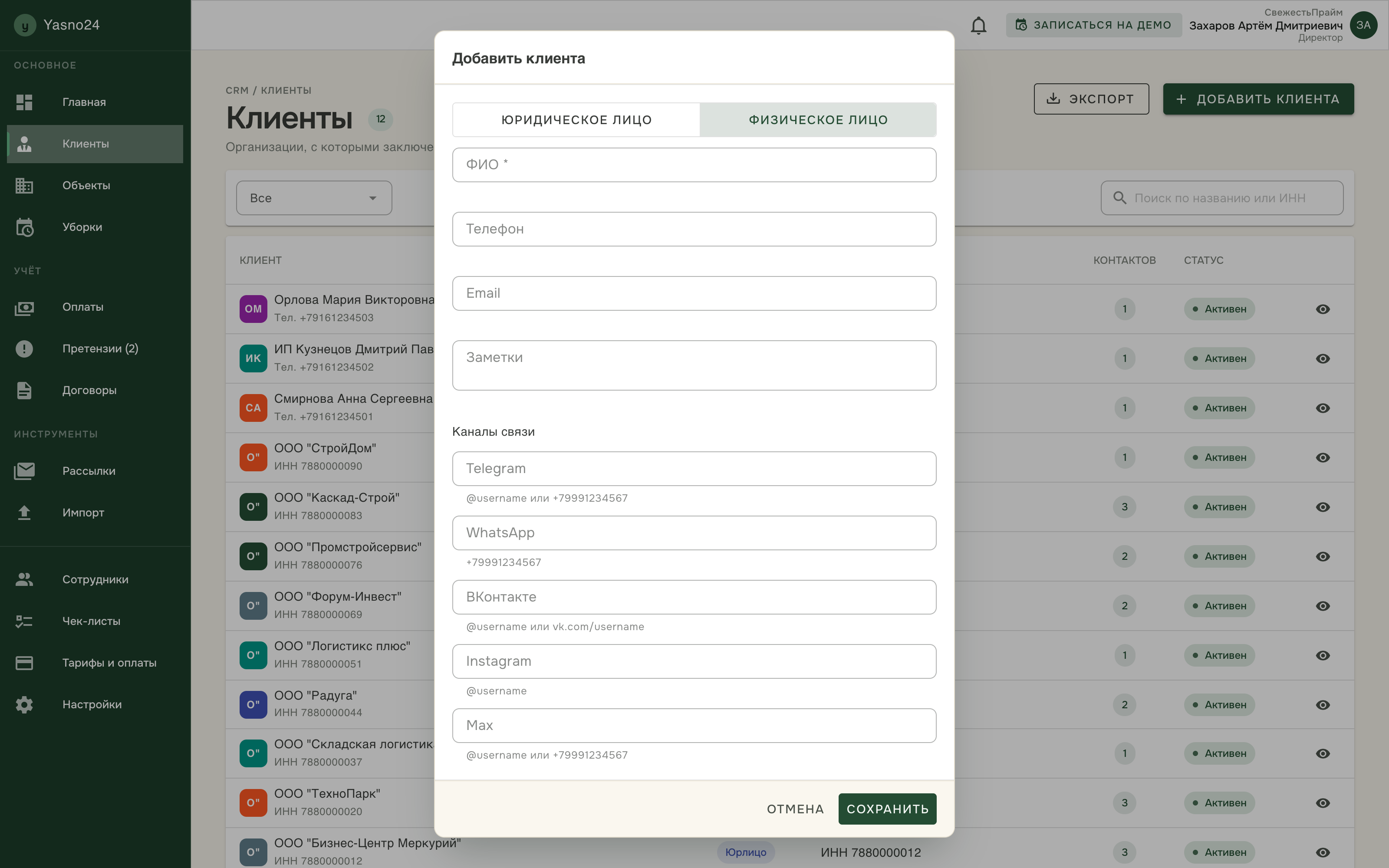Screen dimensions: 1389x868
Task: Click the Yasno24 logo icon
Action: tap(25, 25)
